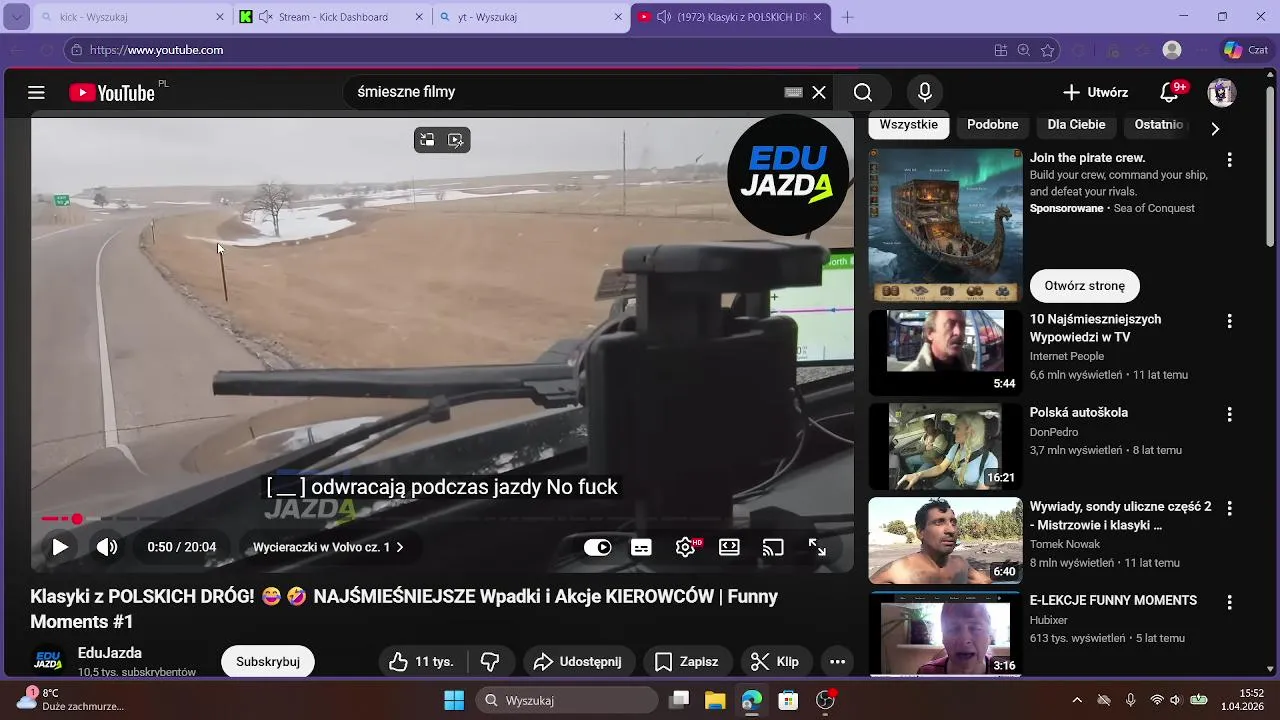The image size is (1280, 720).
Task: Open the on-screen keyboard in search
Action: tap(794, 92)
